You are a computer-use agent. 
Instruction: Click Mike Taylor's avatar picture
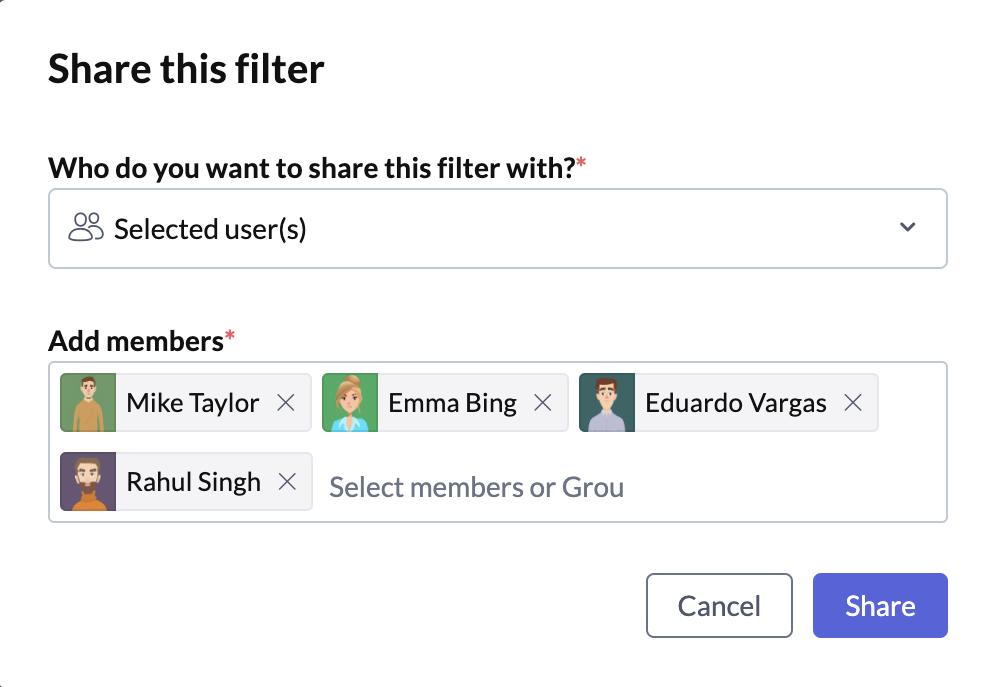pos(88,403)
